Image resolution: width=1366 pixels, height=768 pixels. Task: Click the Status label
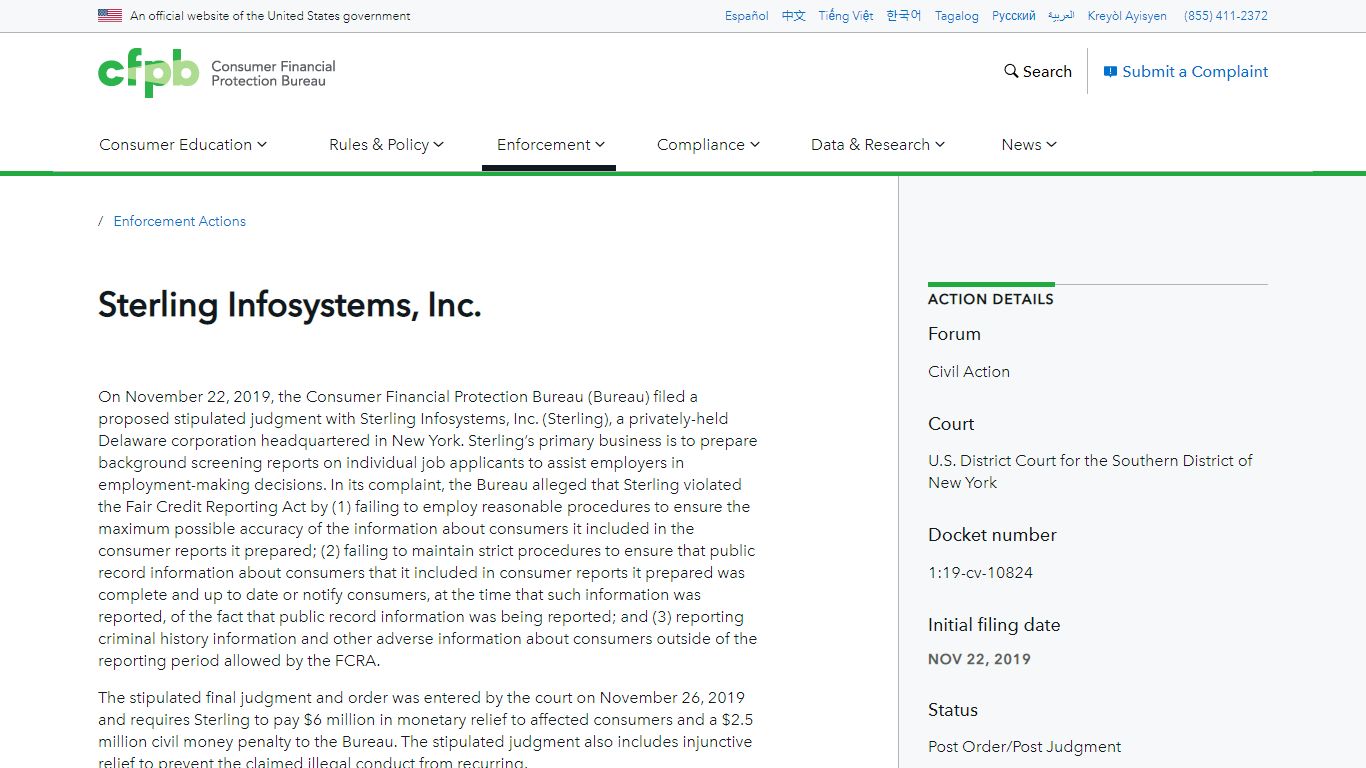tap(953, 710)
